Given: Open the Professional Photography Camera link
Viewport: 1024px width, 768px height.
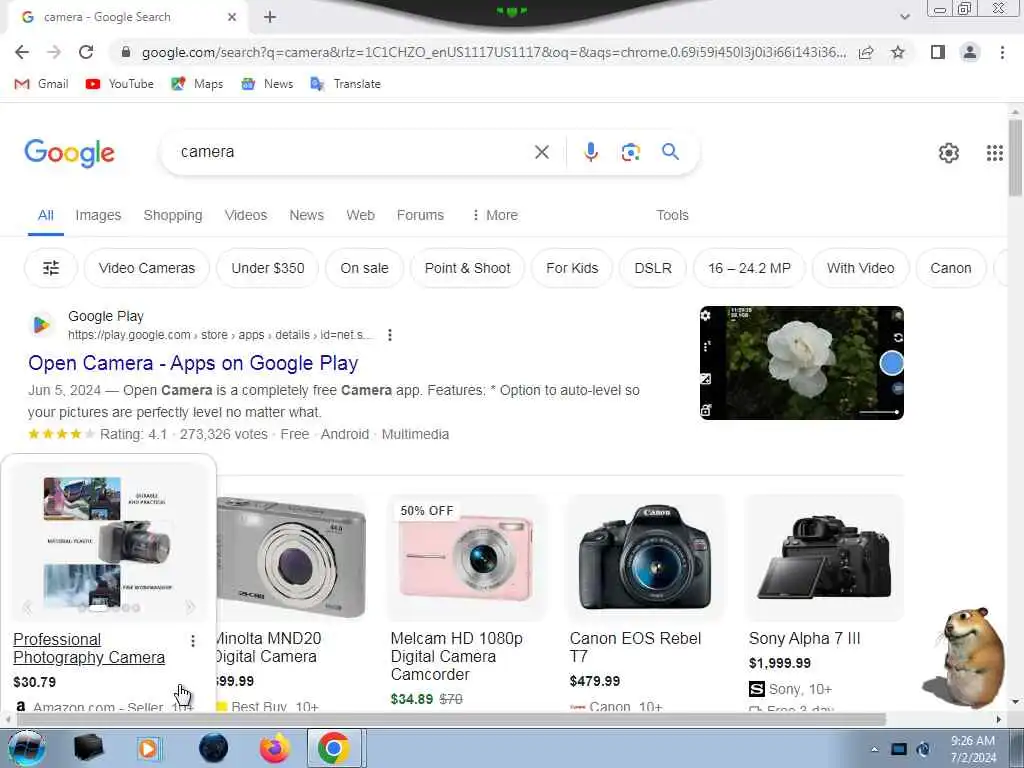Looking at the screenshot, I should click(x=89, y=648).
